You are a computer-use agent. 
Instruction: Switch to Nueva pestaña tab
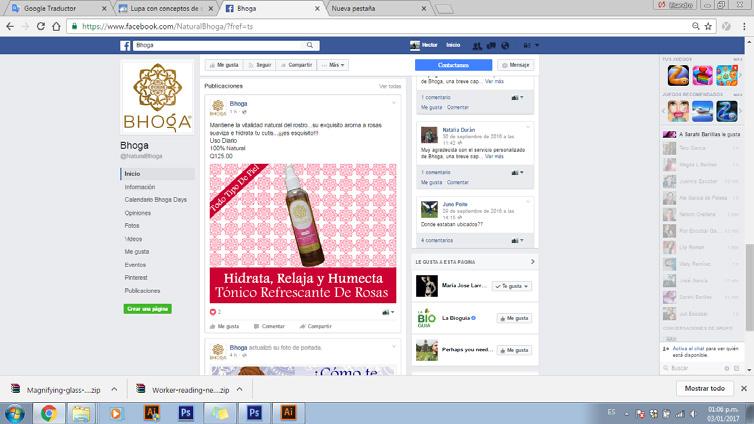[377, 9]
